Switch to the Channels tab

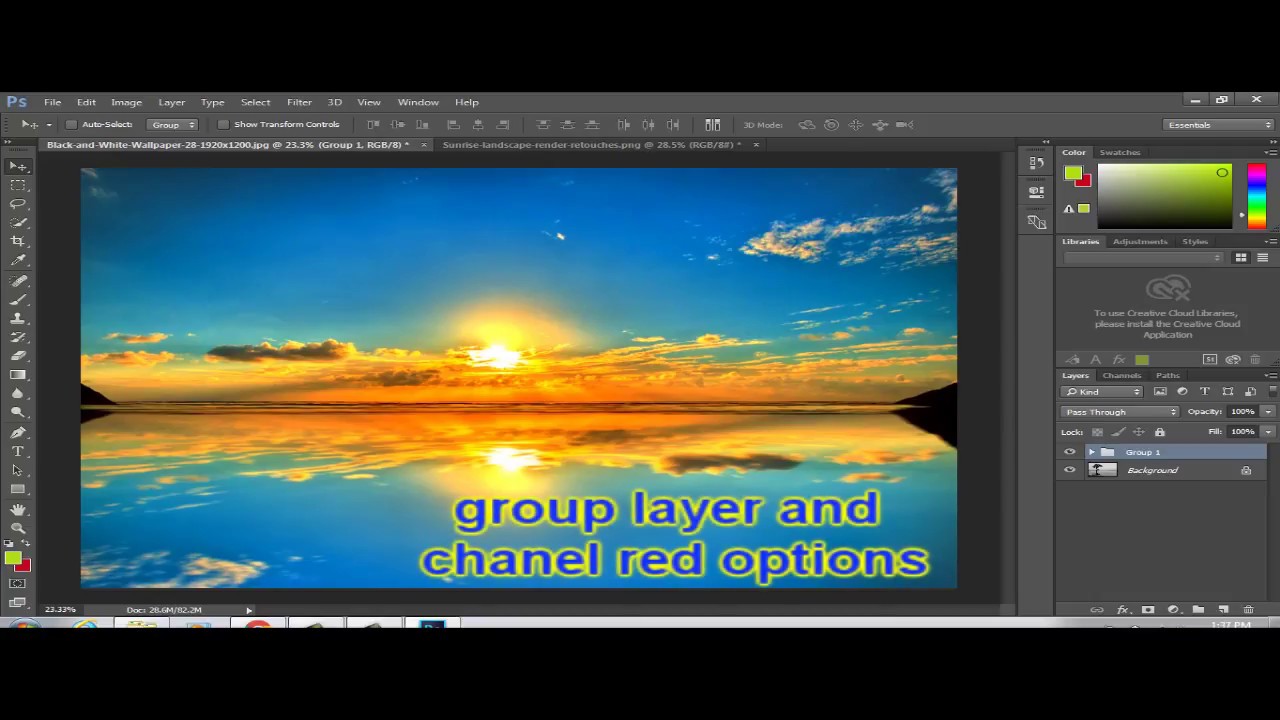point(1121,376)
